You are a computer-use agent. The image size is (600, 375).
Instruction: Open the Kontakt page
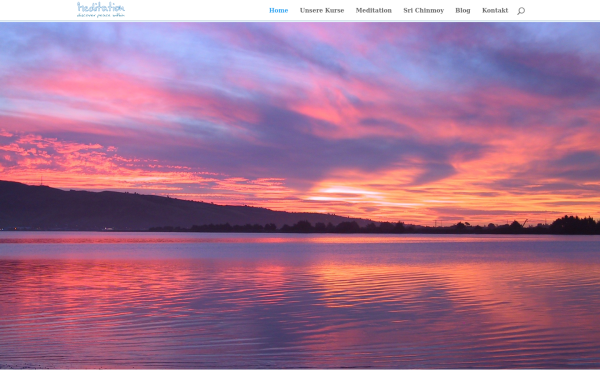pyautogui.click(x=495, y=10)
